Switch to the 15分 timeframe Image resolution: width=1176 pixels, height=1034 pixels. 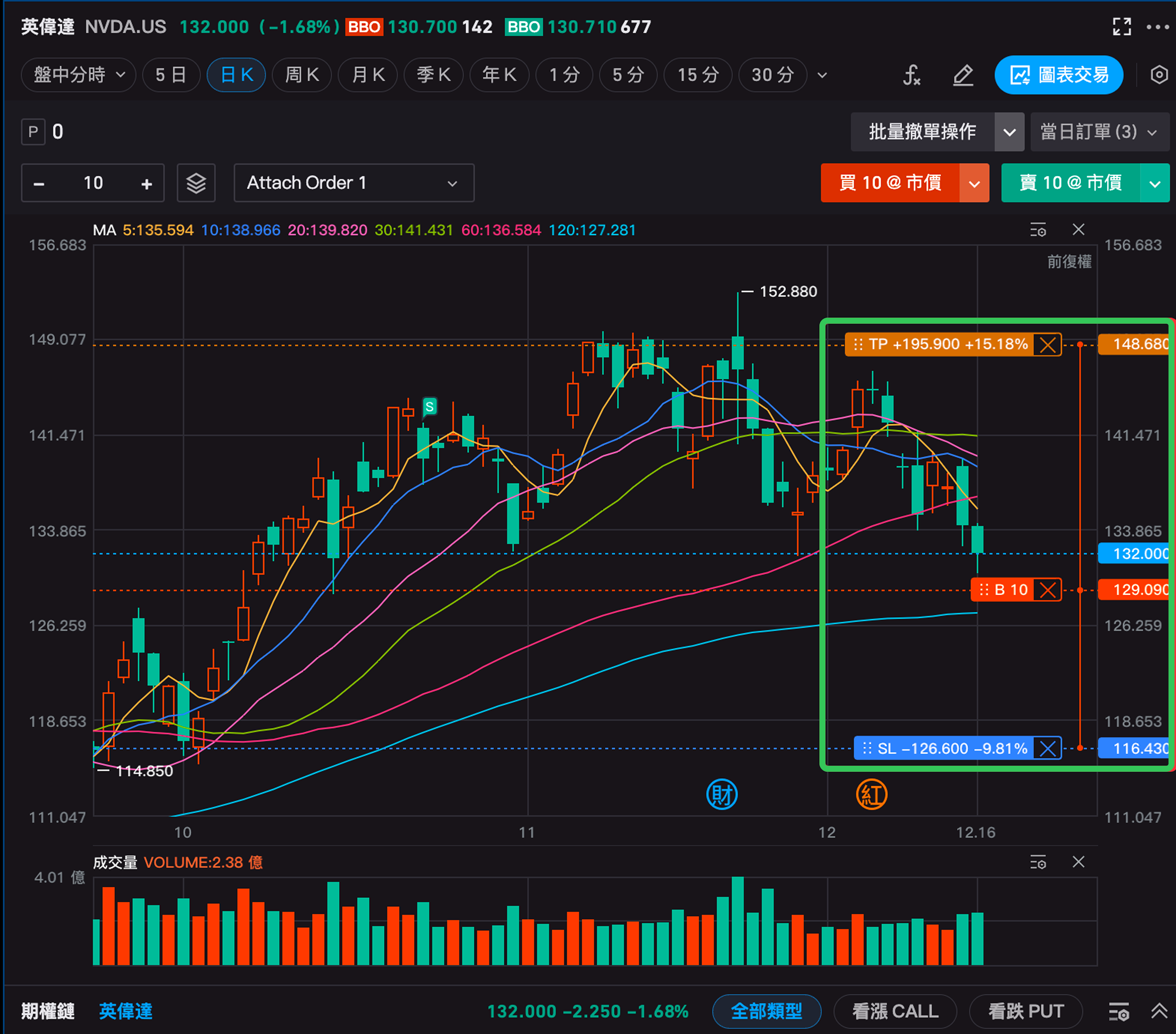697,75
